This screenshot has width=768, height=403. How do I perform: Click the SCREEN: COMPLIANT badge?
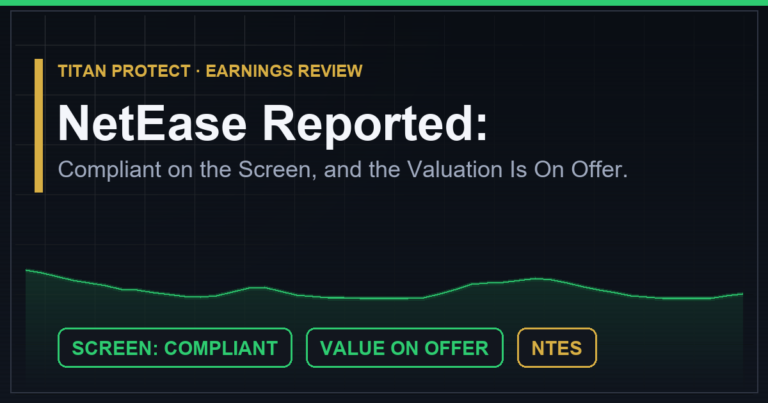click(175, 348)
